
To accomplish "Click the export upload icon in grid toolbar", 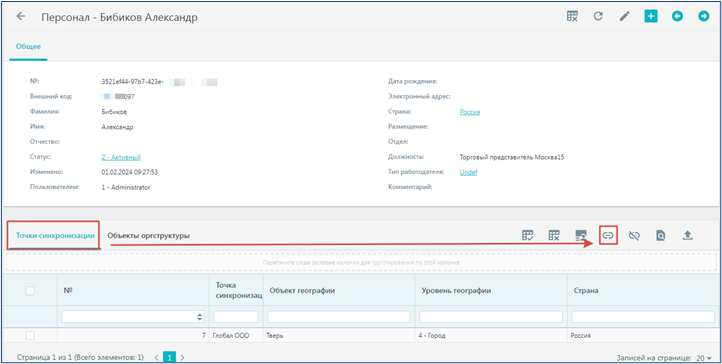I will [687, 236].
